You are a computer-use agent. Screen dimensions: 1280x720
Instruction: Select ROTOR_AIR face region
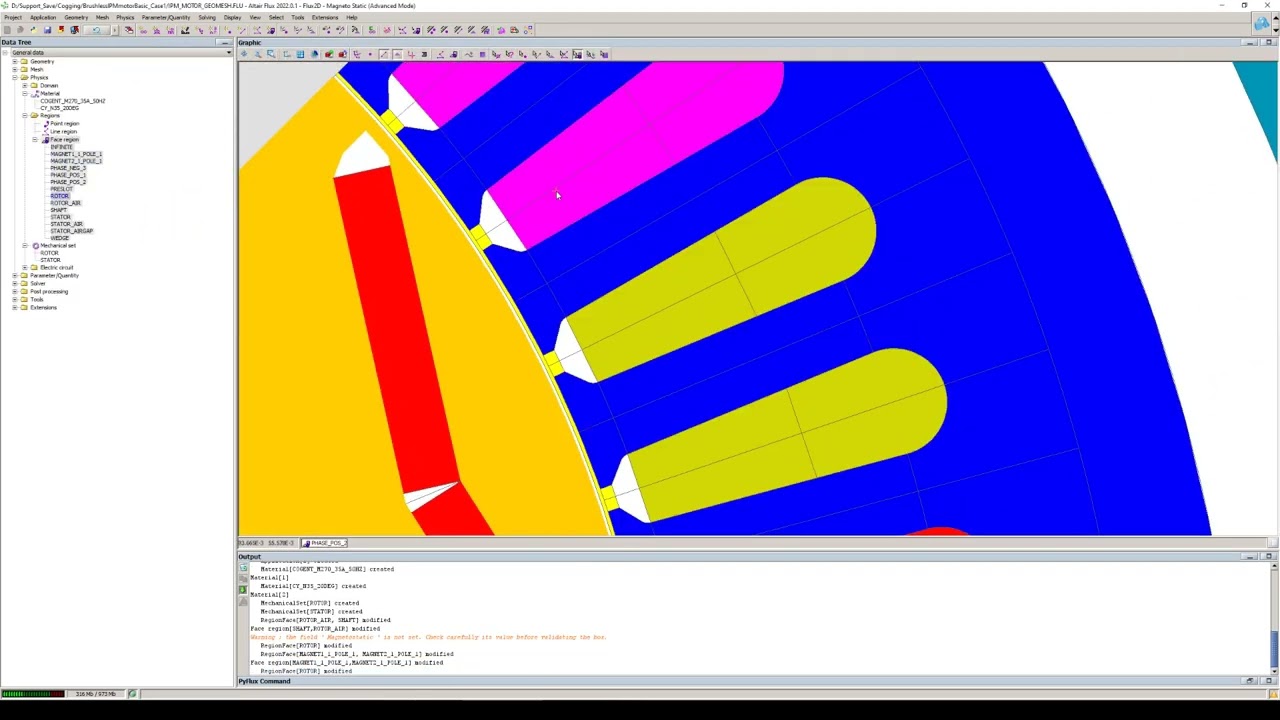coord(65,203)
